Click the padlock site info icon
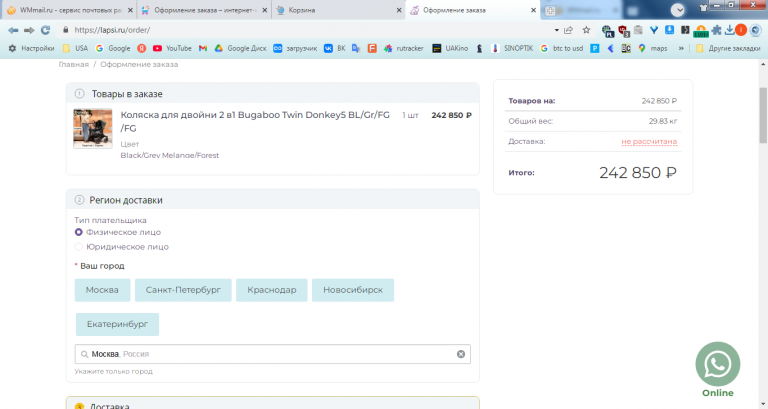 [66, 30]
